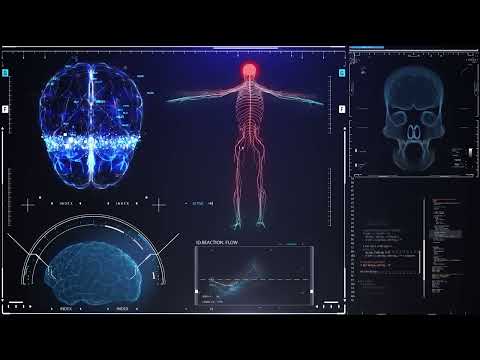Screen dimensions: 480x360
Task: Click the white F marker on the left edge
Action: [x=5, y=109]
